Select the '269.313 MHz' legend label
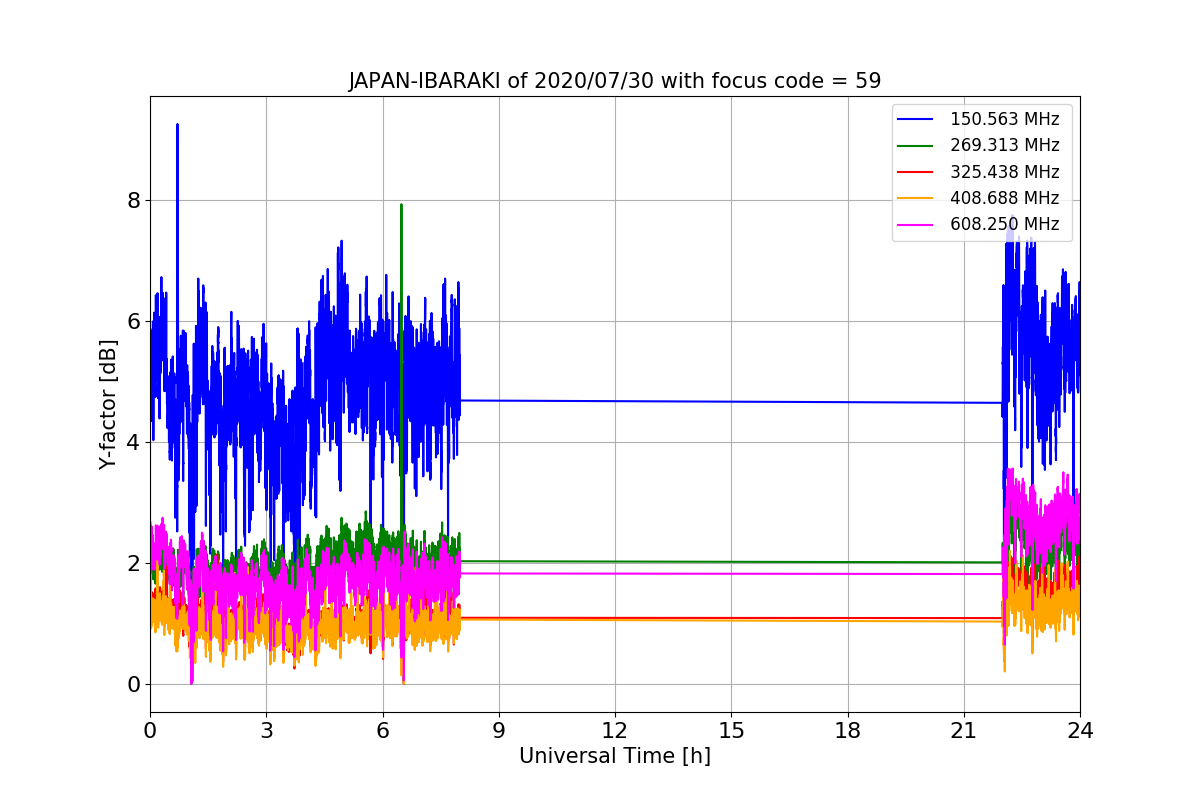The image size is (1200, 800). pyautogui.click(x=1004, y=146)
